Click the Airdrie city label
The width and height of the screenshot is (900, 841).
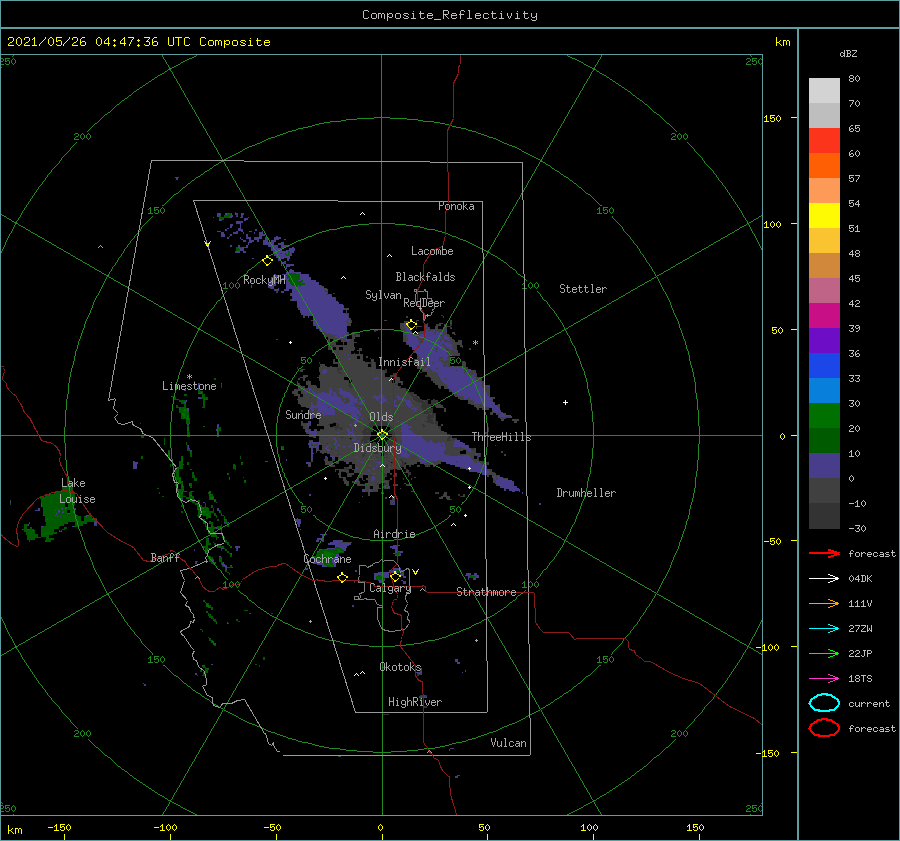tap(394, 534)
